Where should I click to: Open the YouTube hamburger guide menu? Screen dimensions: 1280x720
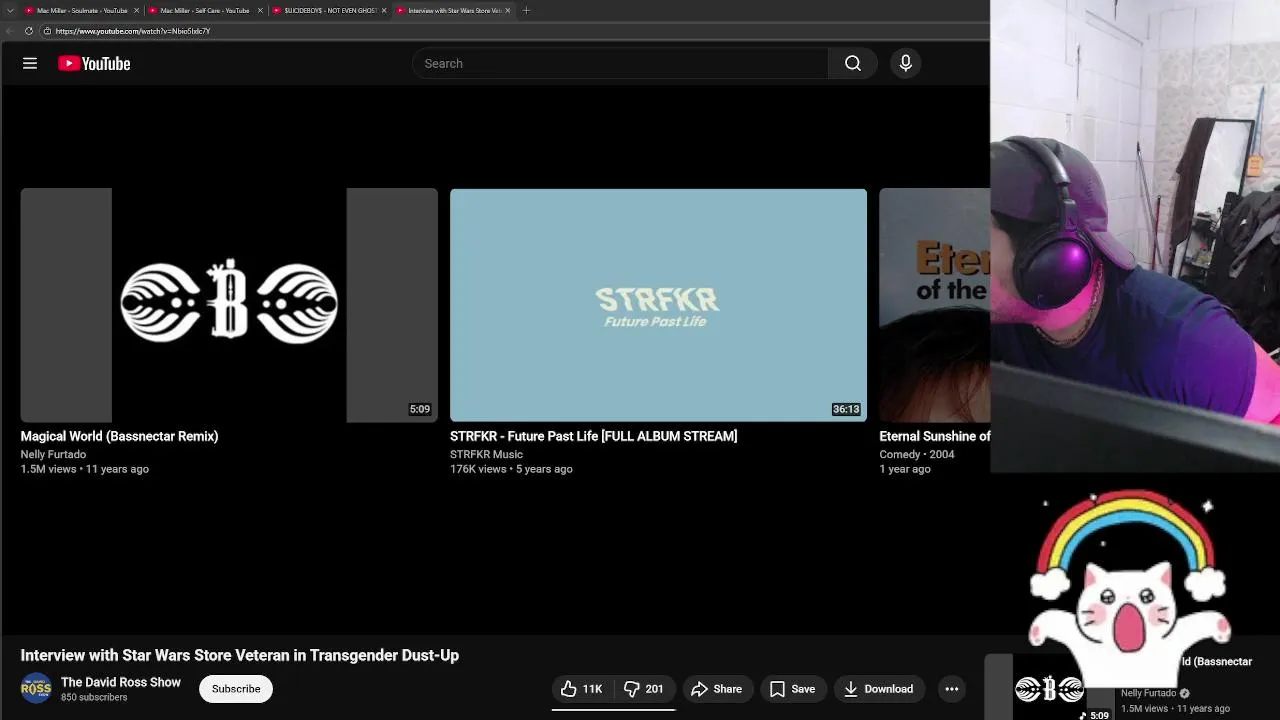click(30, 63)
